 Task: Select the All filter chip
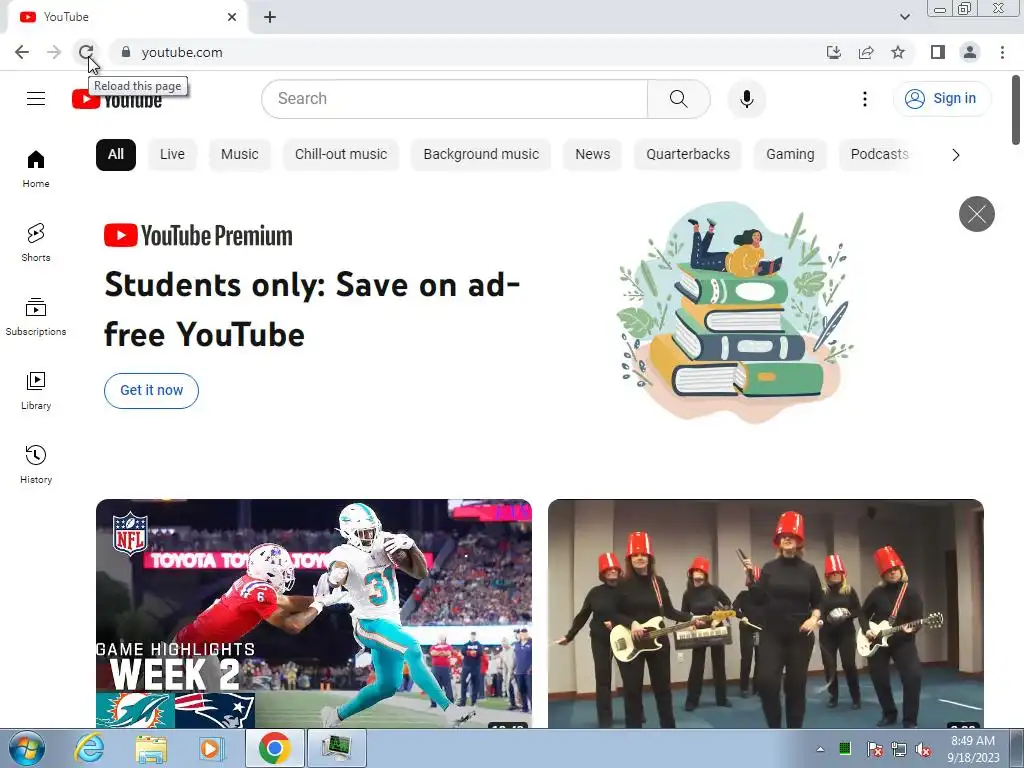click(x=116, y=155)
